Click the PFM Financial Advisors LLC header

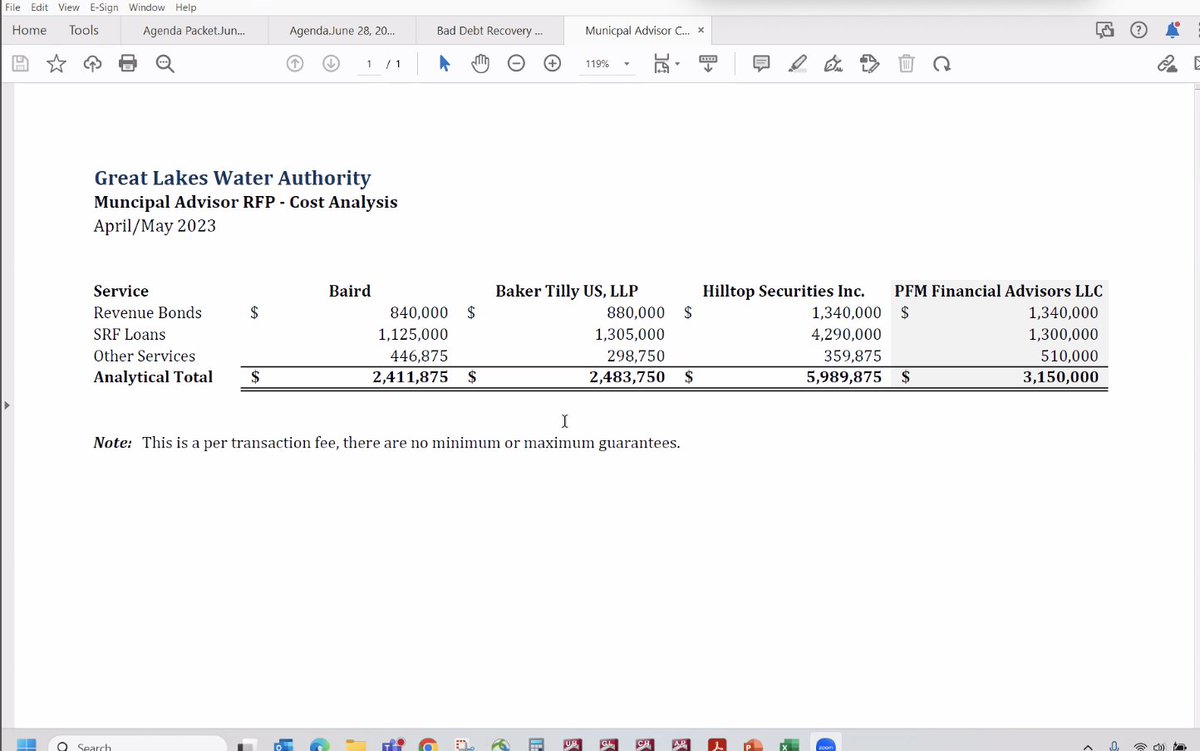998,291
